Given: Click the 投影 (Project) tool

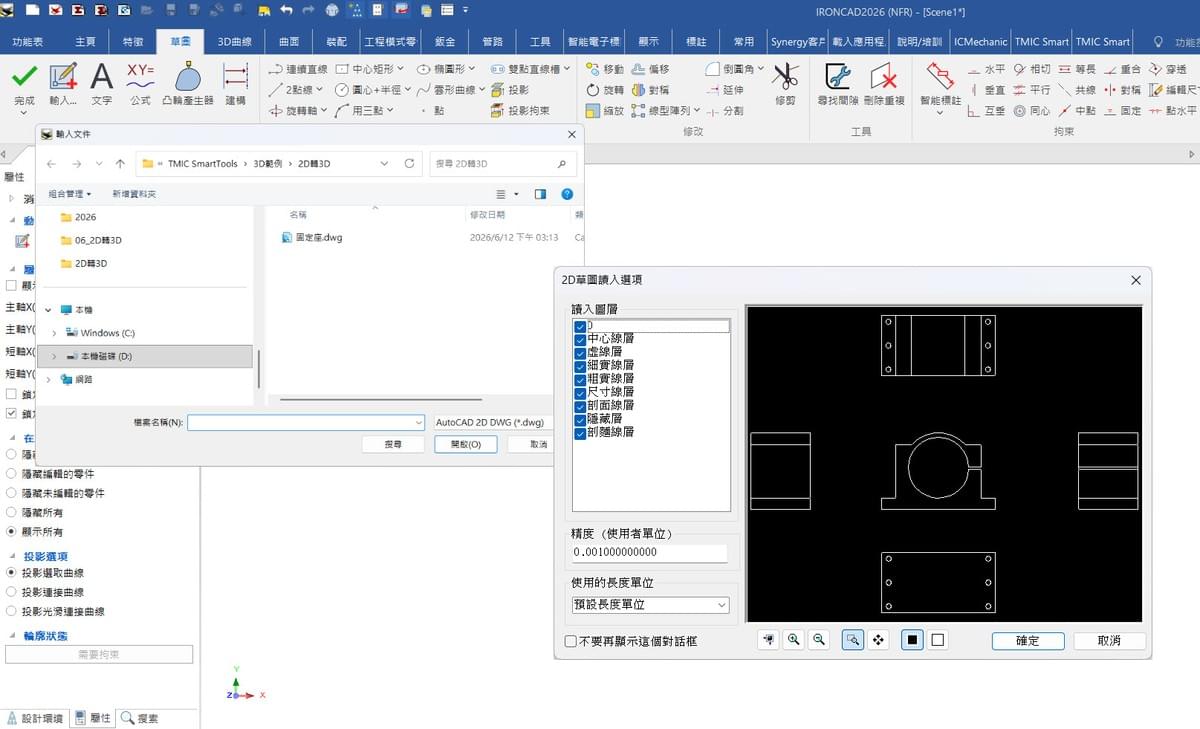Looking at the screenshot, I should point(510,90).
